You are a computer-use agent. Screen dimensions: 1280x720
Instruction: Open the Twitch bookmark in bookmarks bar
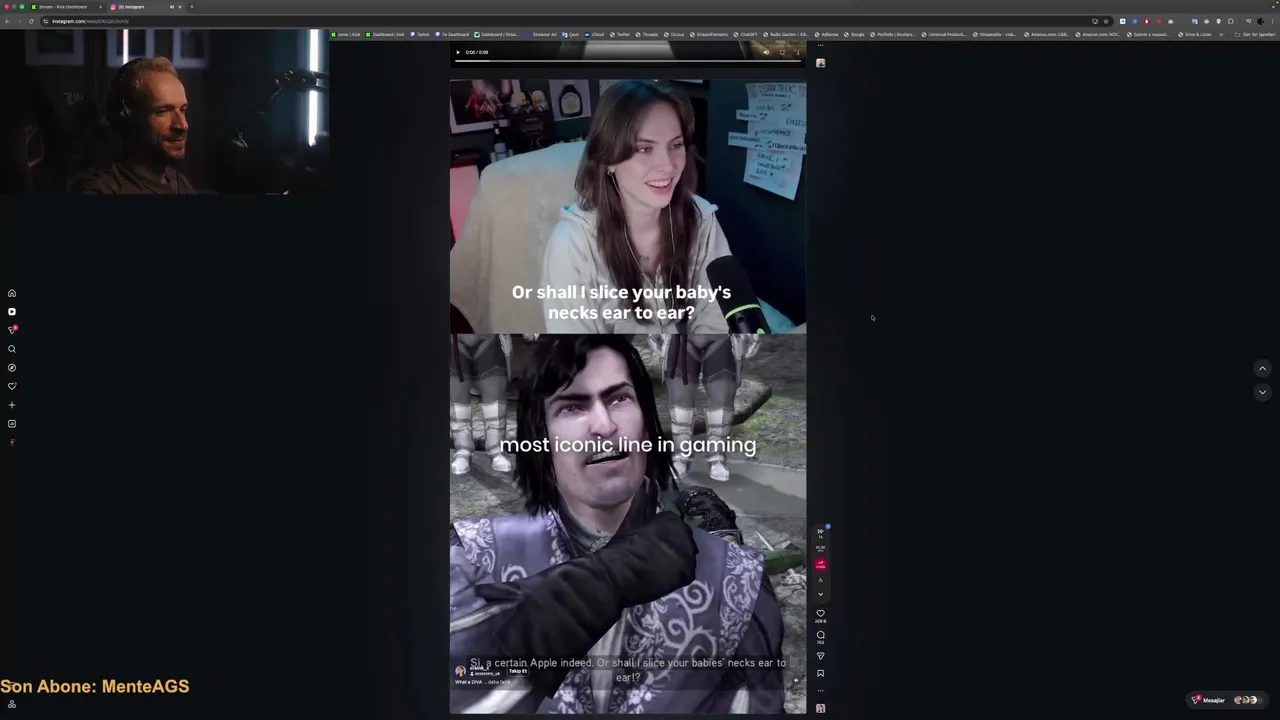point(420,34)
